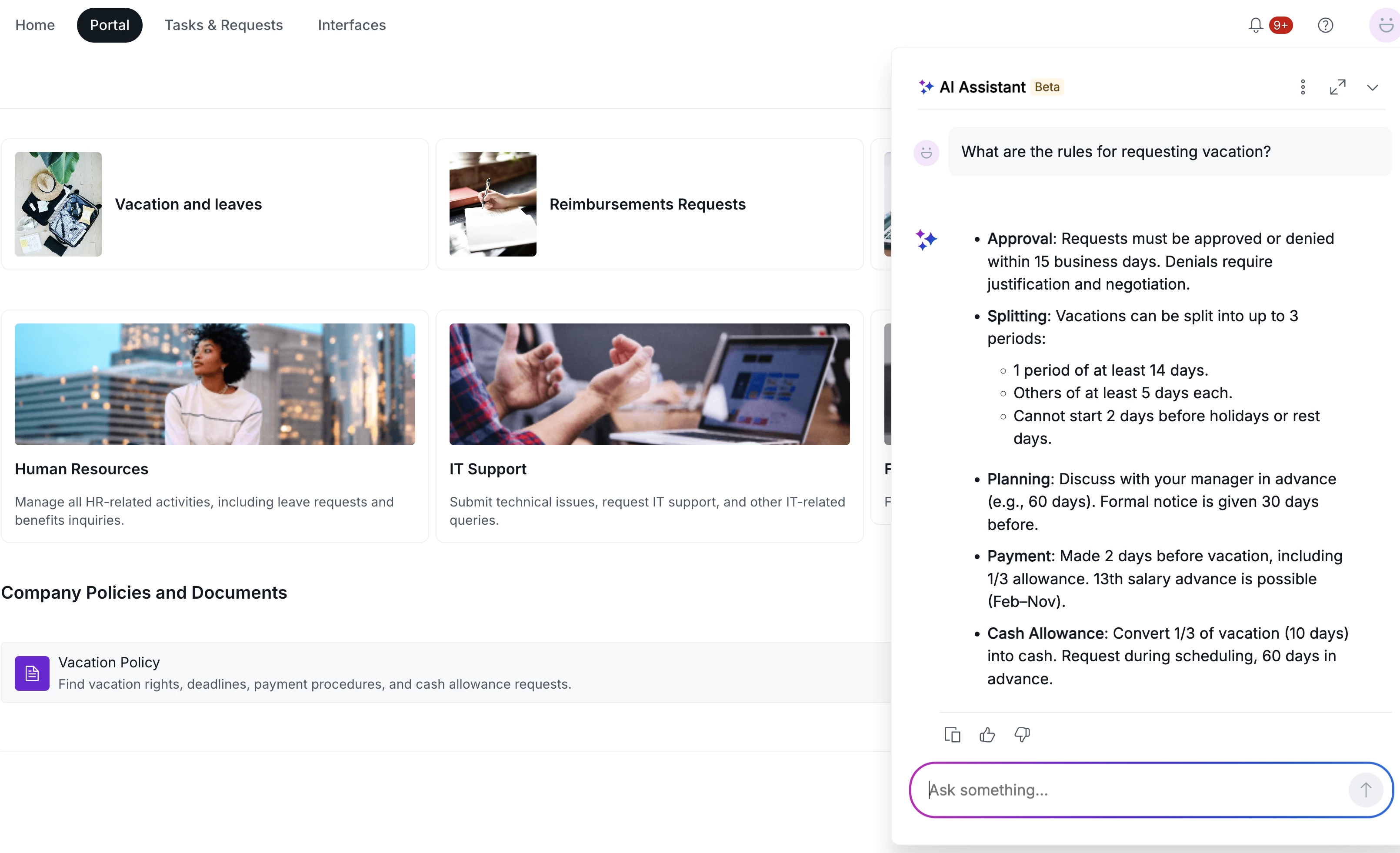Click the Vacation Policy document icon

32,673
